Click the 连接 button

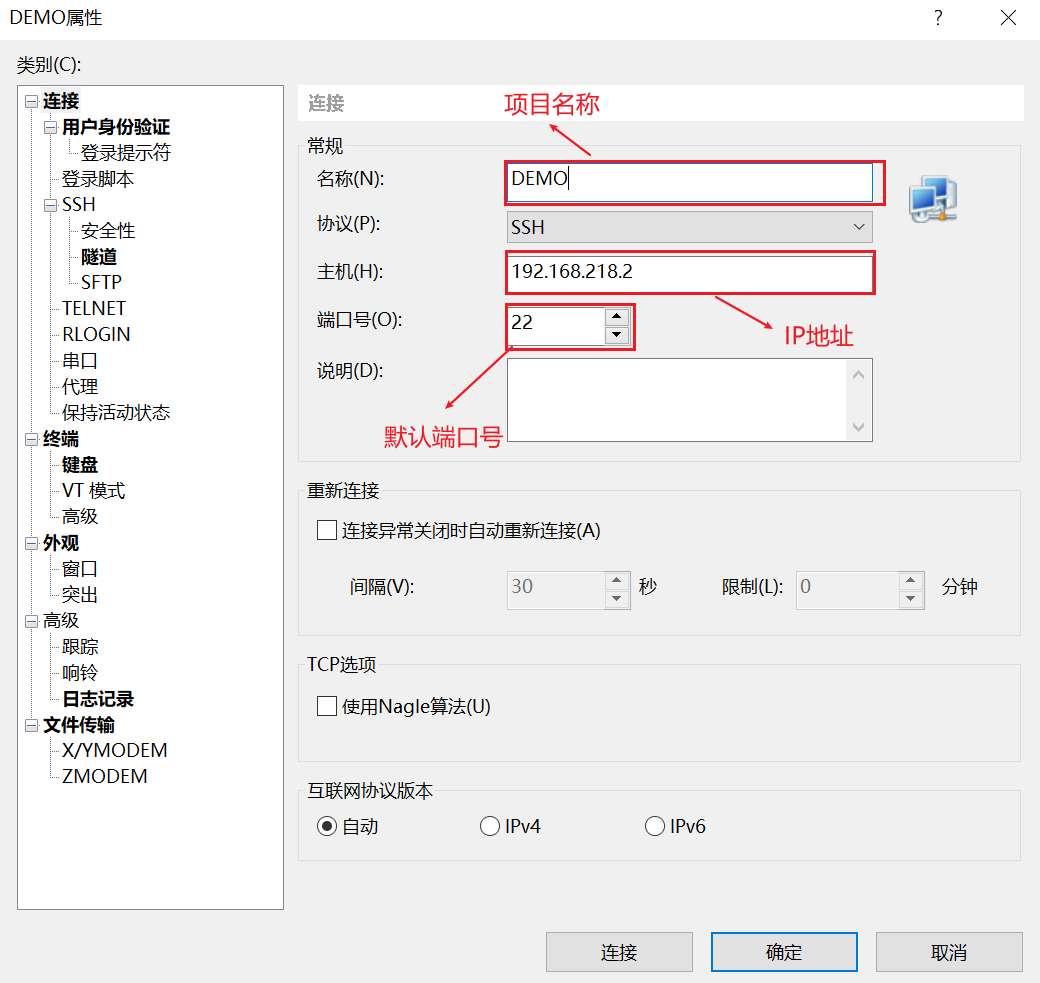coord(619,952)
